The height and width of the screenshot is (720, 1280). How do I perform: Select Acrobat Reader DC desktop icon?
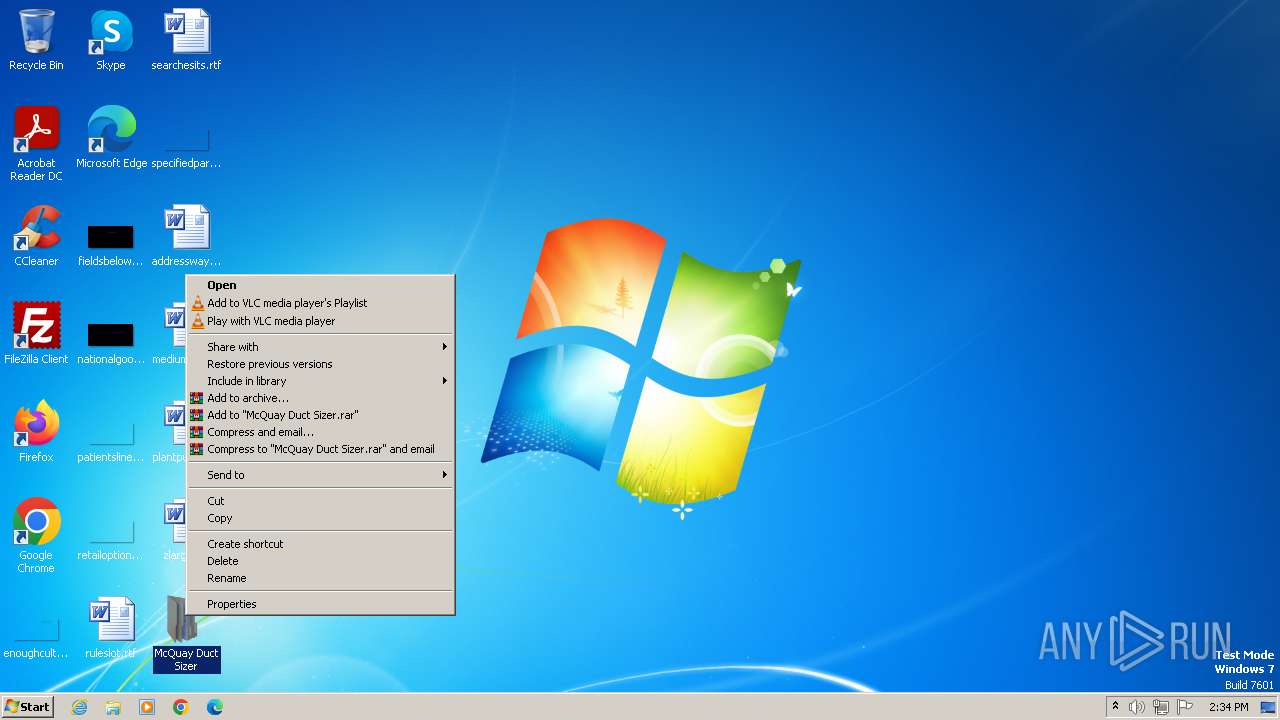[x=36, y=144]
